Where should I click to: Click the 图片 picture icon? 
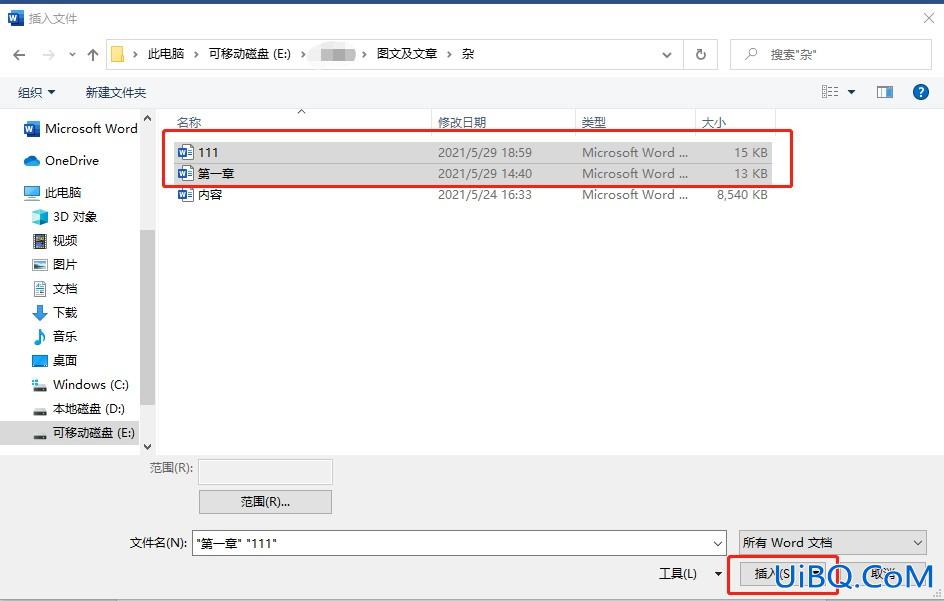coord(40,265)
